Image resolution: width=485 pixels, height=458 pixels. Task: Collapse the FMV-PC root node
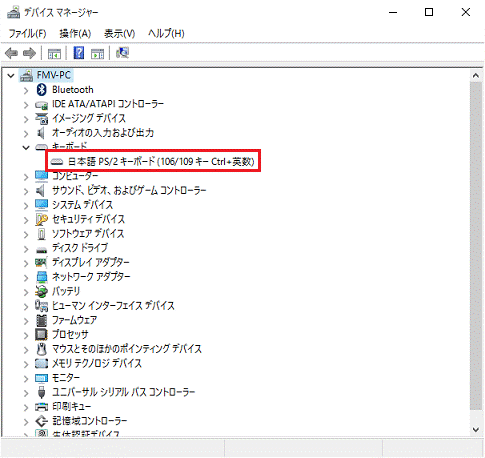[x=11, y=76]
